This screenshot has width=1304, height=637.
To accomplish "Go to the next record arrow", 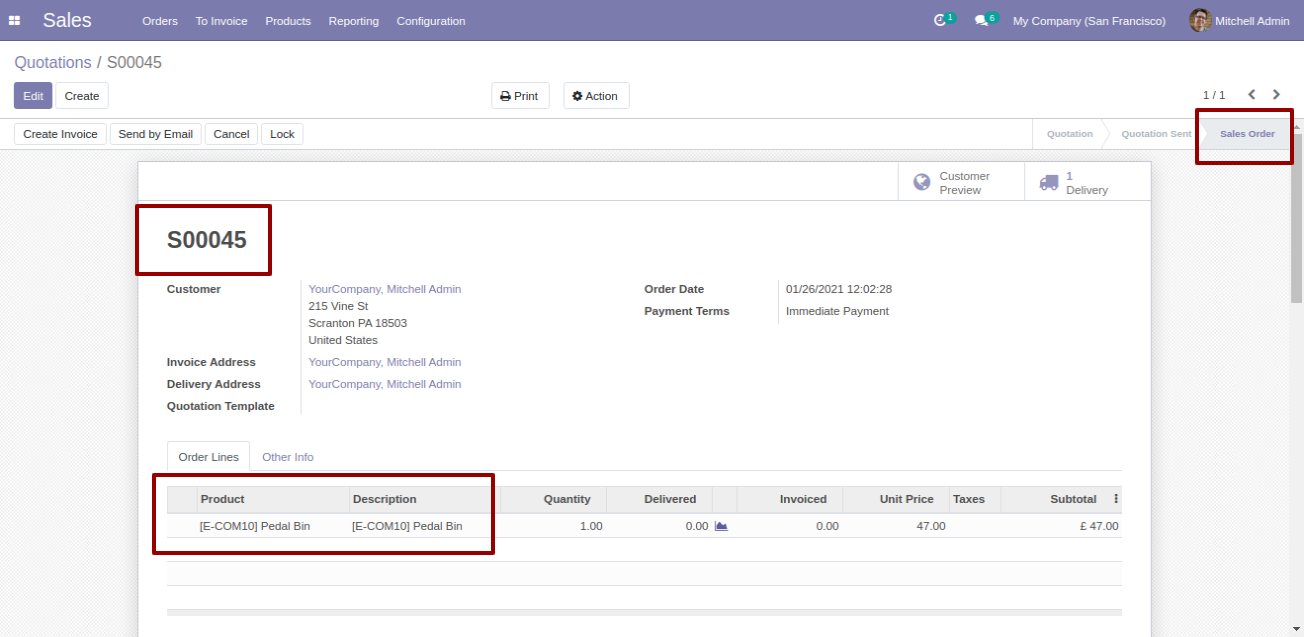I will coord(1276,95).
